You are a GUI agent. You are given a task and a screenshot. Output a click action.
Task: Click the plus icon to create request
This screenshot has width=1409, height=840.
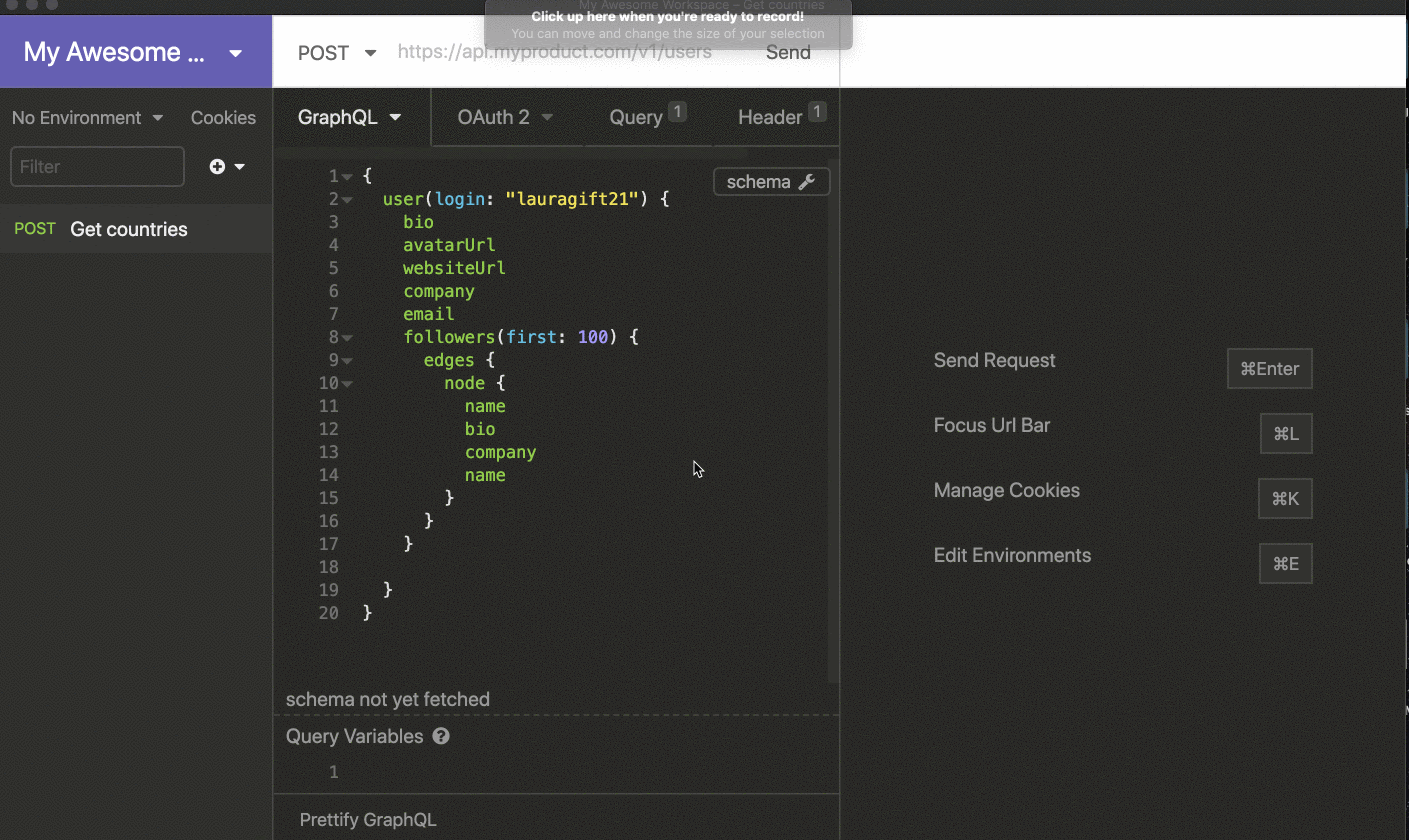coord(218,167)
